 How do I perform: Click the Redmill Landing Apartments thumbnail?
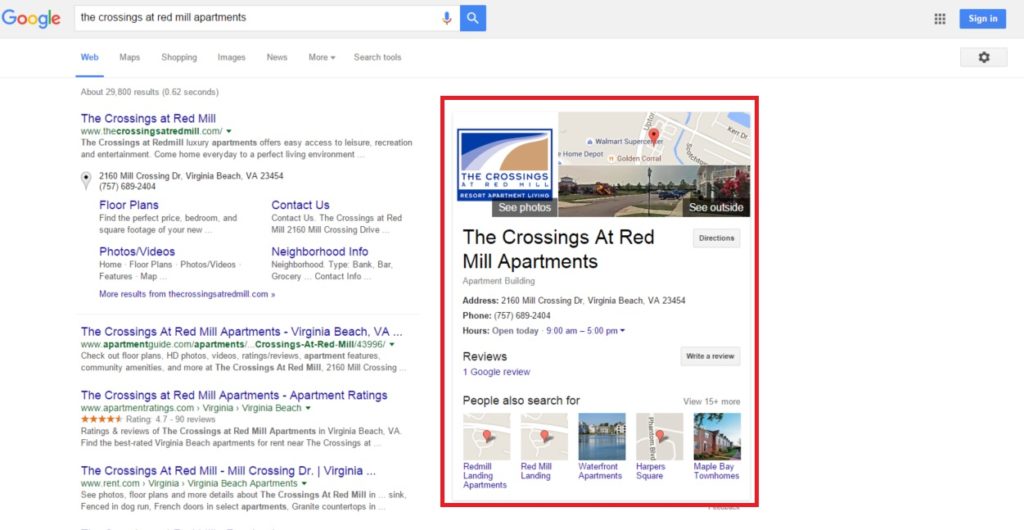[487, 437]
